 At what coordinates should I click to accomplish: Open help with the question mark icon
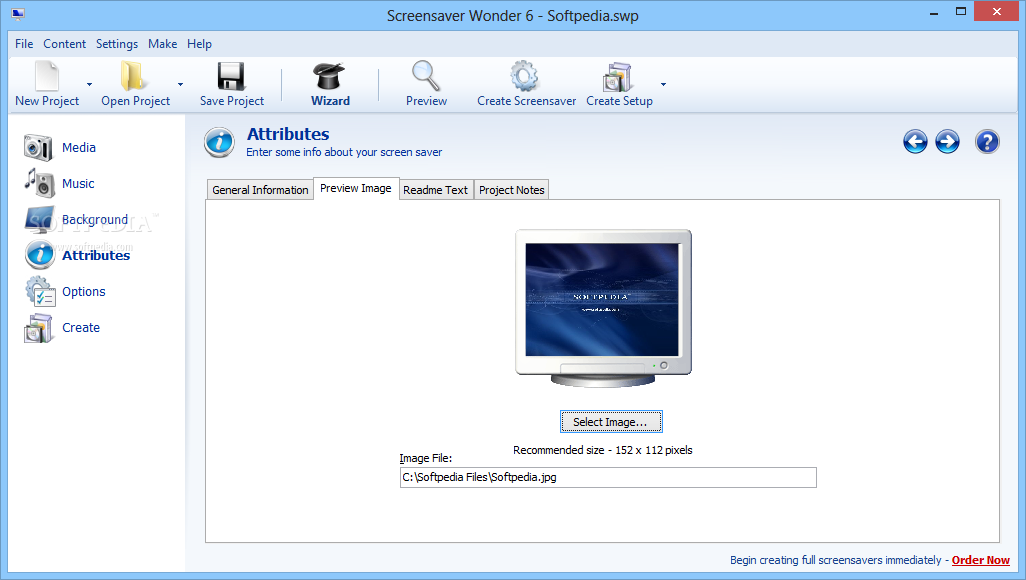pyautogui.click(x=987, y=141)
